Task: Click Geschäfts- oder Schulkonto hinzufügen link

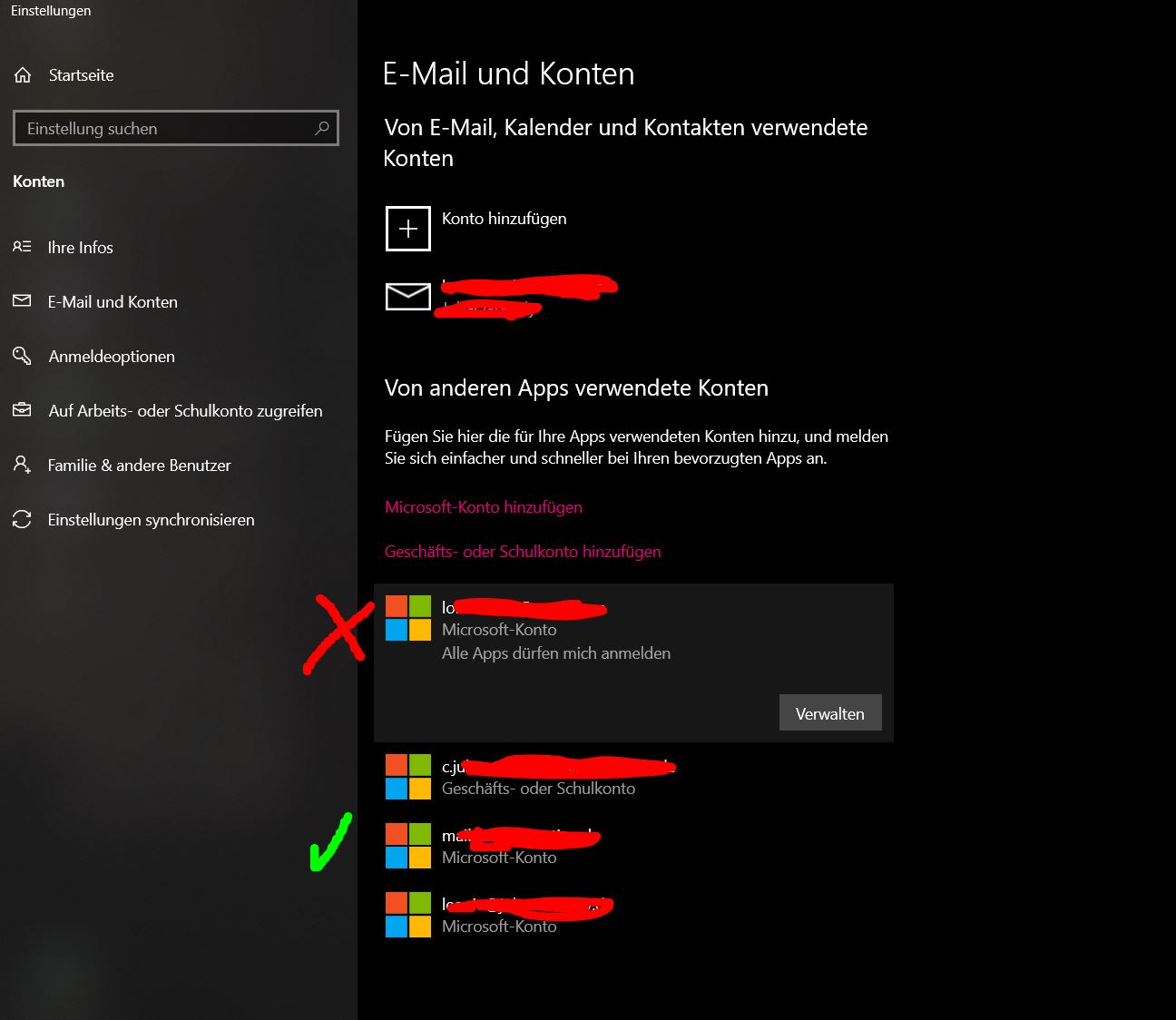Action: [x=523, y=552]
